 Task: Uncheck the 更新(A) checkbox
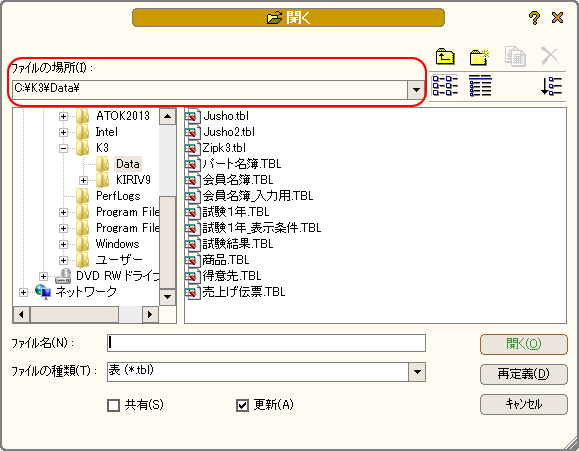pos(242,405)
